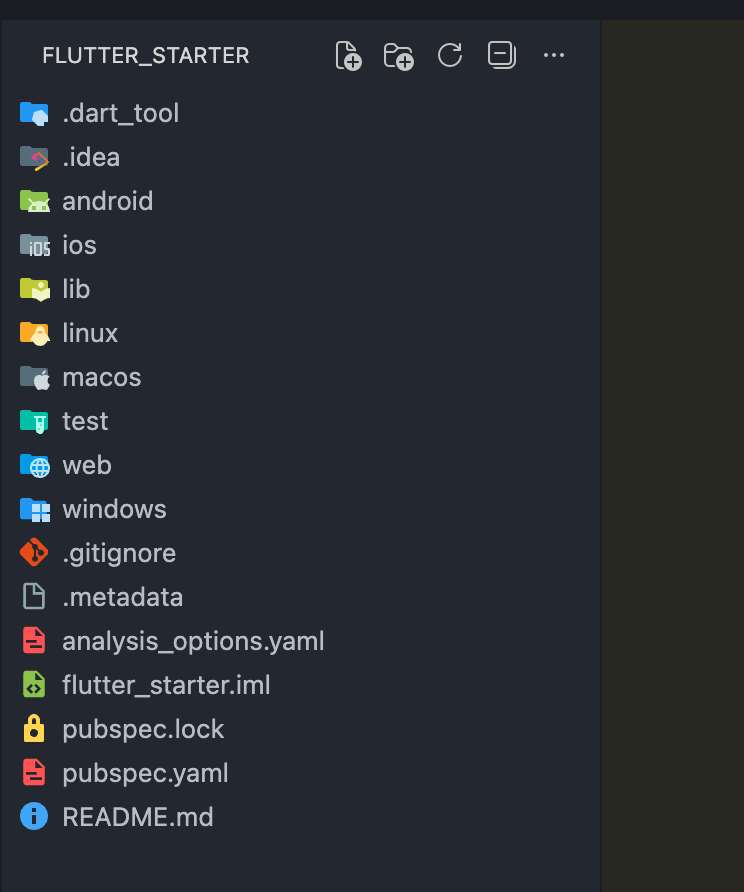The width and height of the screenshot is (744, 892).
Task: Expand the windows folder
Action: [114, 509]
